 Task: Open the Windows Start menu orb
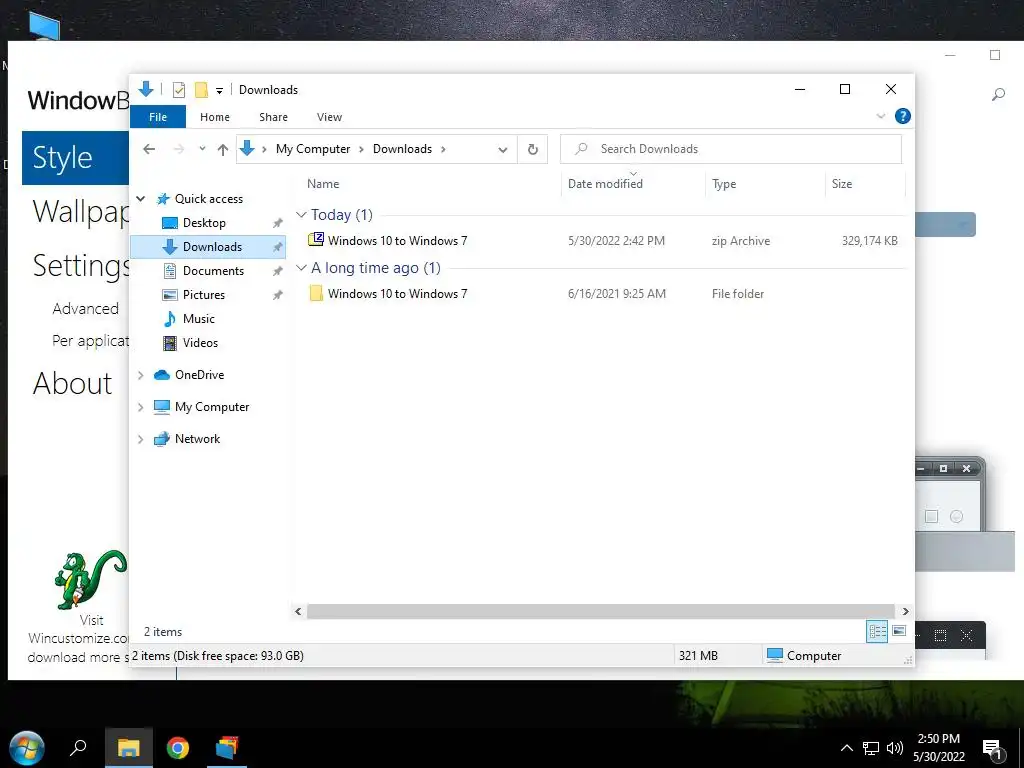point(27,747)
